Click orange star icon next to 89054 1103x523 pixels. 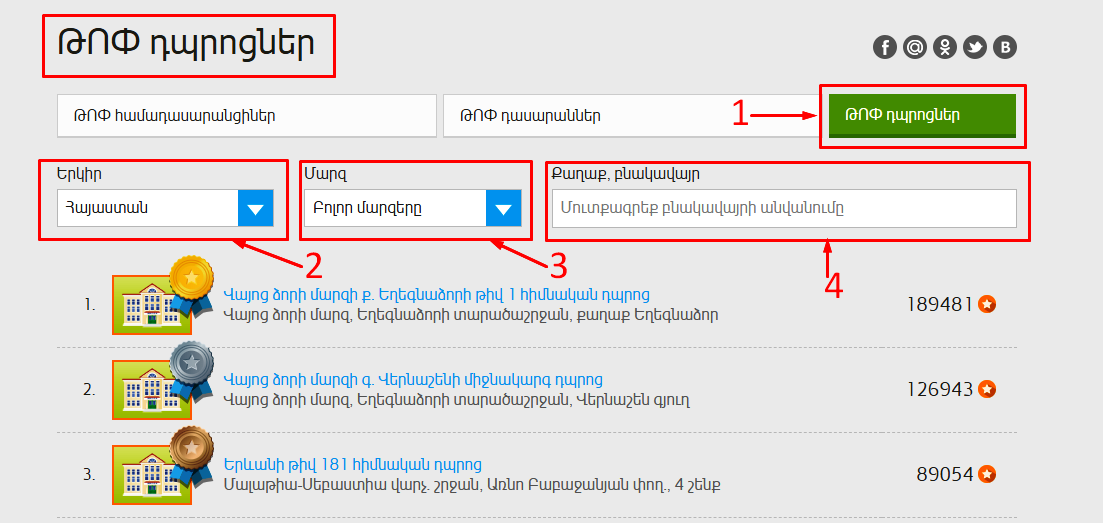pos(987,474)
